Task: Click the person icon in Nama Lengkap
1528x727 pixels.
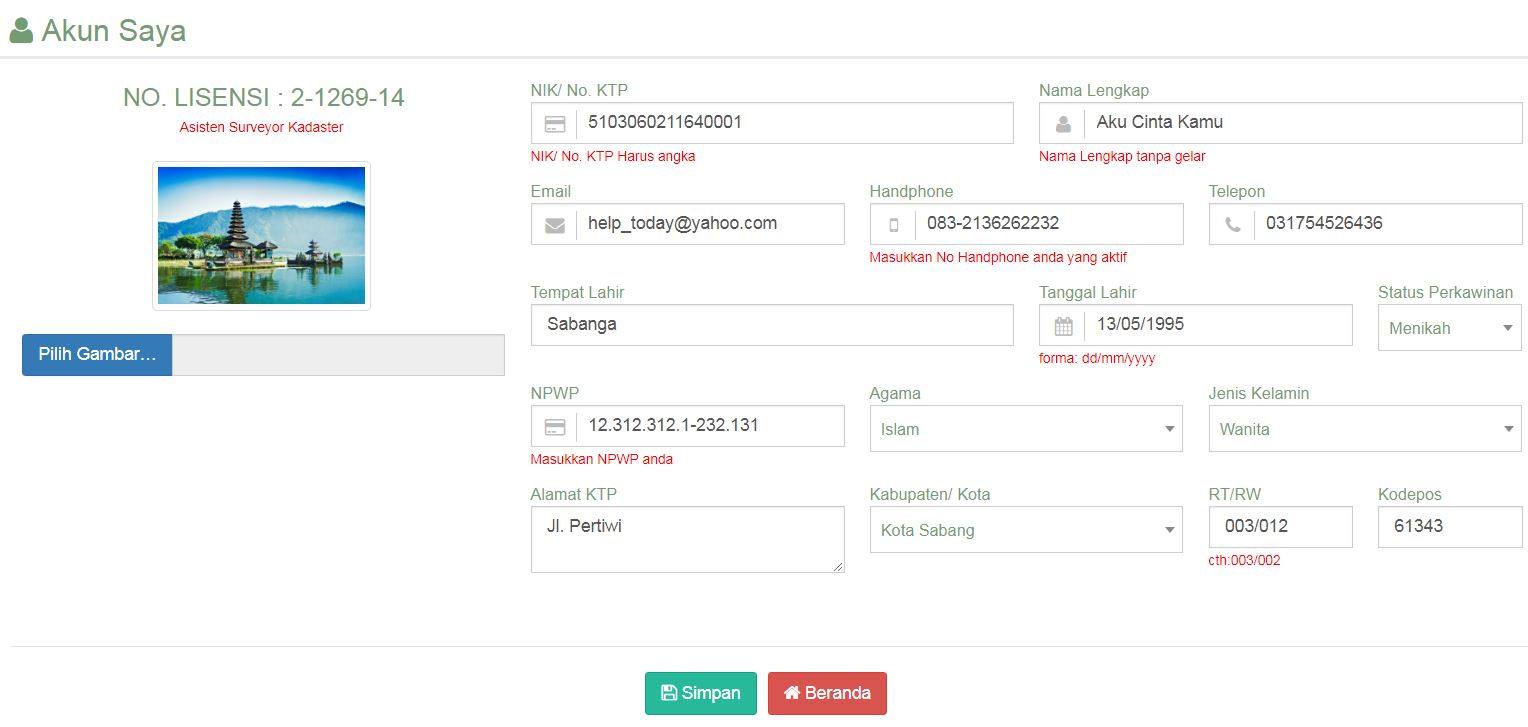Action: [x=1063, y=124]
